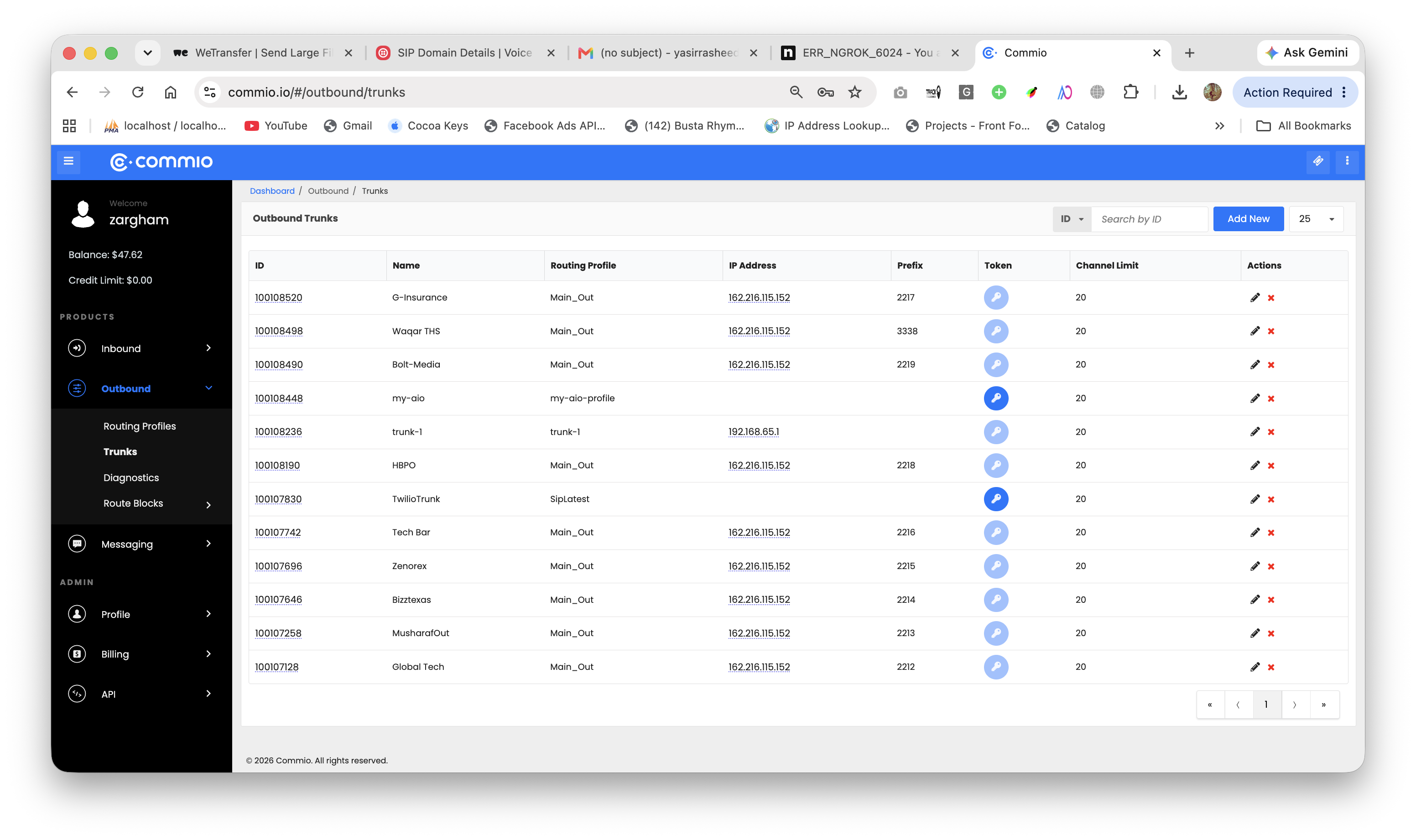The height and width of the screenshot is (840, 1416).
Task: Open Diagnostics in sidebar
Action: [x=131, y=478]
